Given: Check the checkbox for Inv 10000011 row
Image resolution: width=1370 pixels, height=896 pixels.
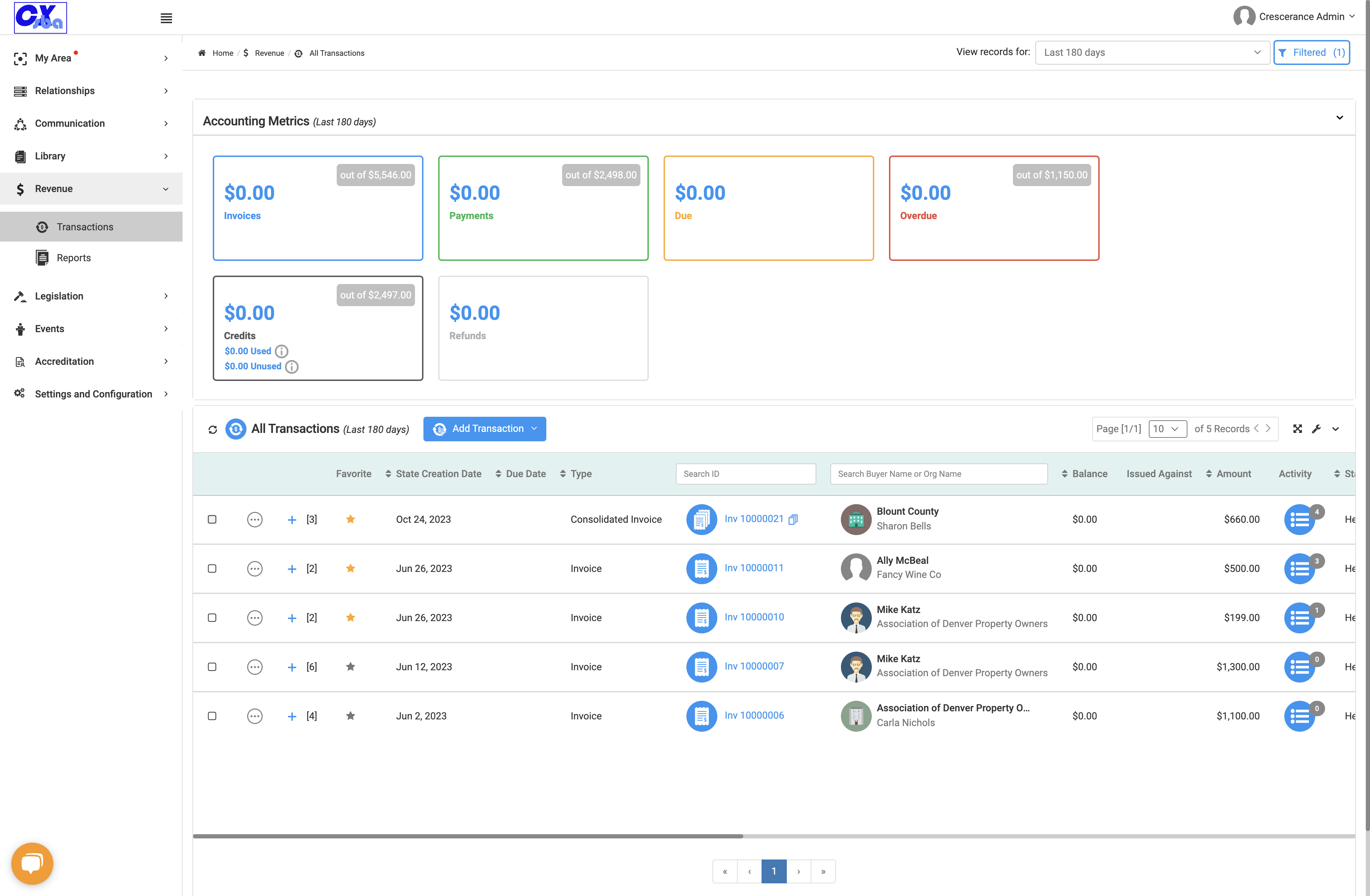Looking at the screenshot, I should coord(212,568).
